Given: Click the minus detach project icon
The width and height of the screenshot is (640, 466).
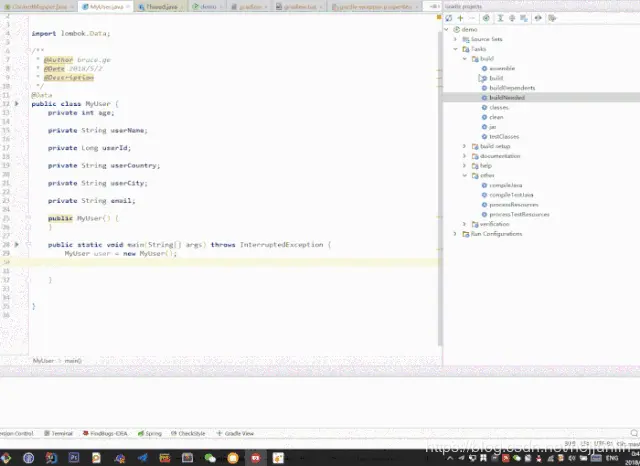Looking at the screenshot, I should tap(472, 18).
